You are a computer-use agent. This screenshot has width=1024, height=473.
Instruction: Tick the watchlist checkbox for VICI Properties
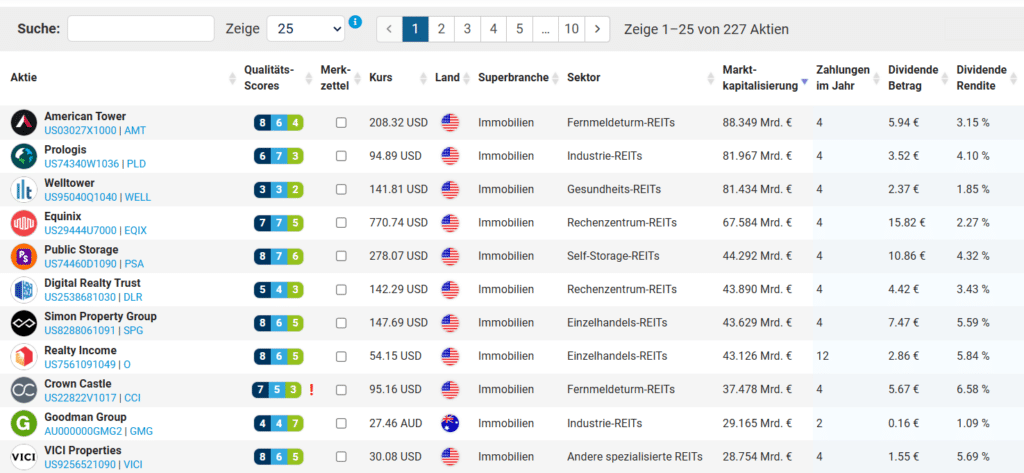(x=341, y=457)
